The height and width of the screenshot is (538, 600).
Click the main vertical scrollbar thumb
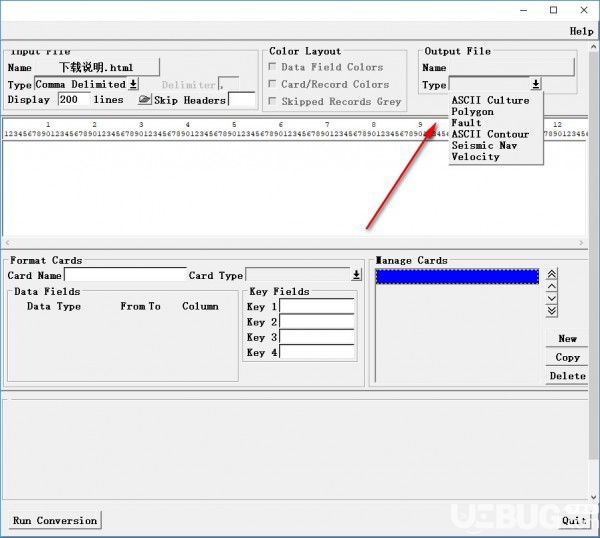pyautogui.click(x=593, y=255)
